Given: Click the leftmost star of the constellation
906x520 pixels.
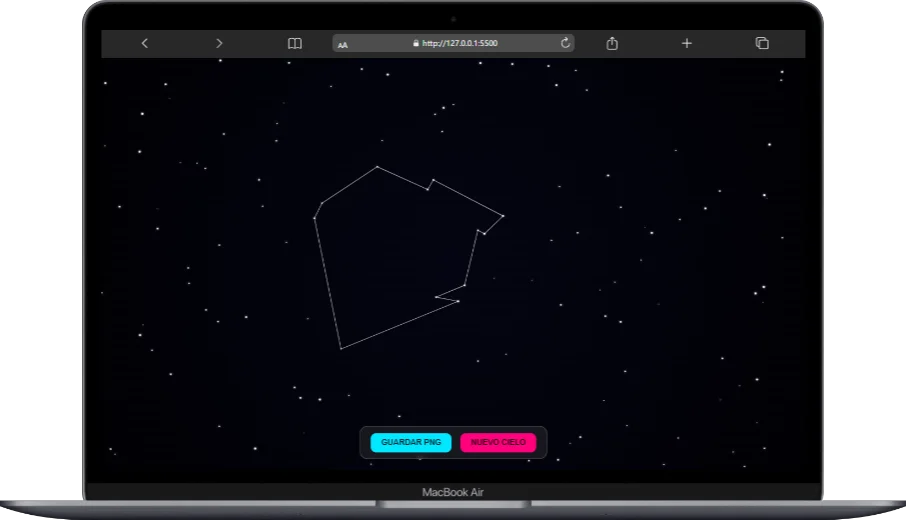Looking at the screenshot, I should tap(315, 217).
